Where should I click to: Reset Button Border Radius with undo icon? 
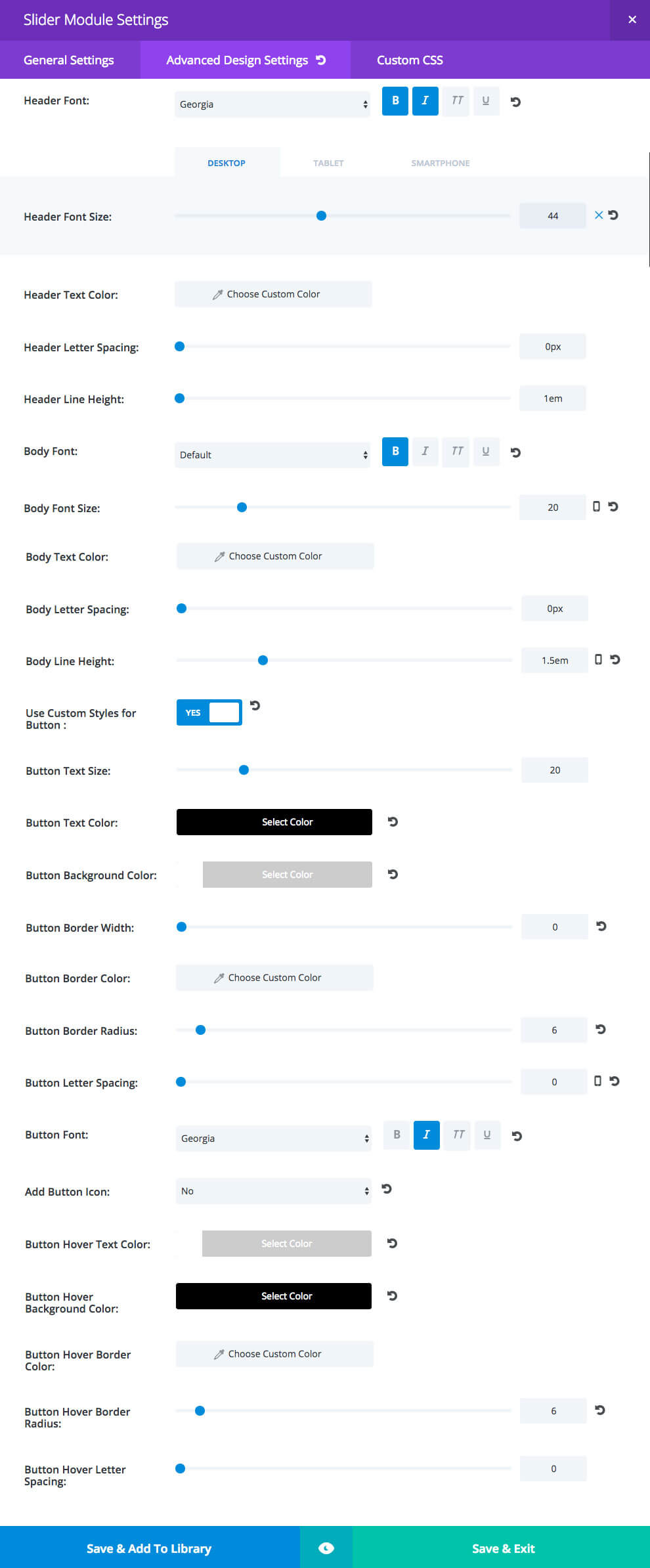[x=601, y=1029]
